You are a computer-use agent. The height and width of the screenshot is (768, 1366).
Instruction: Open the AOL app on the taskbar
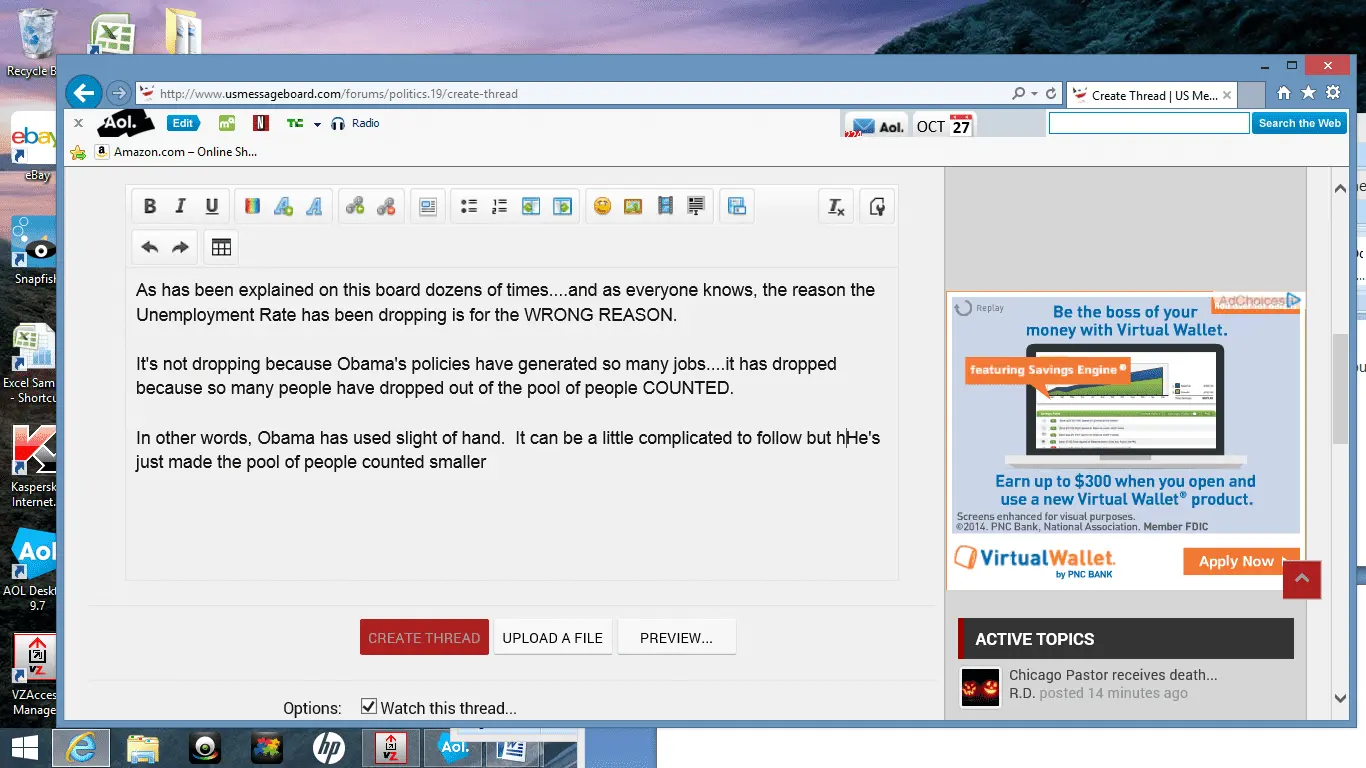point(454,747)
